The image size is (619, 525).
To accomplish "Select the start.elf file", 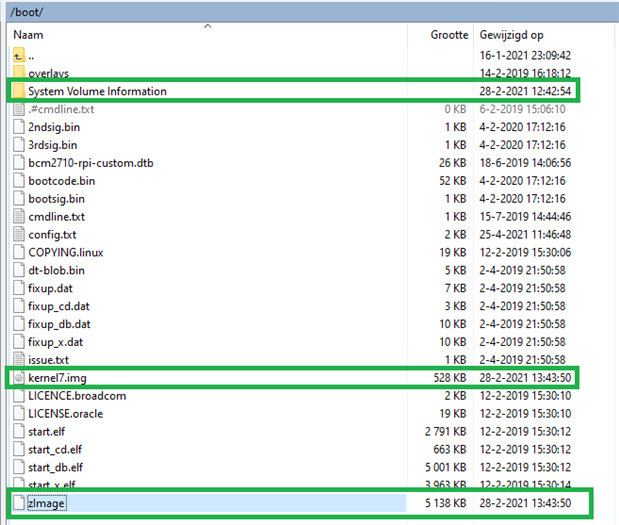I will pos(49,431).
